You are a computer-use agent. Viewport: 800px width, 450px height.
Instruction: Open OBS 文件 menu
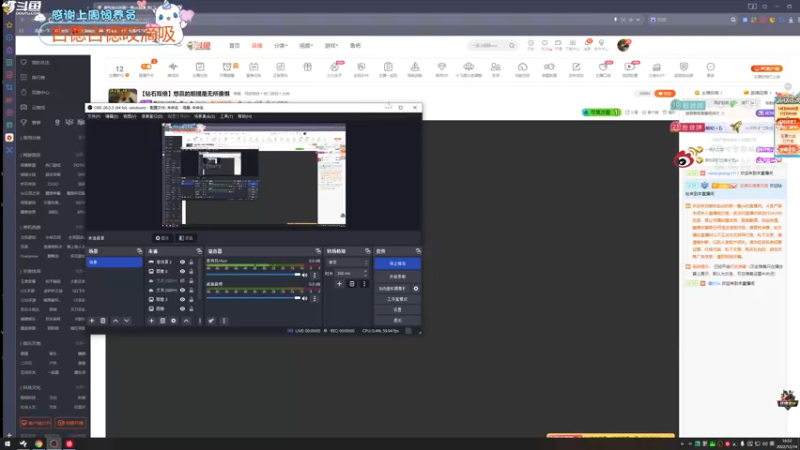click(94, 116)
